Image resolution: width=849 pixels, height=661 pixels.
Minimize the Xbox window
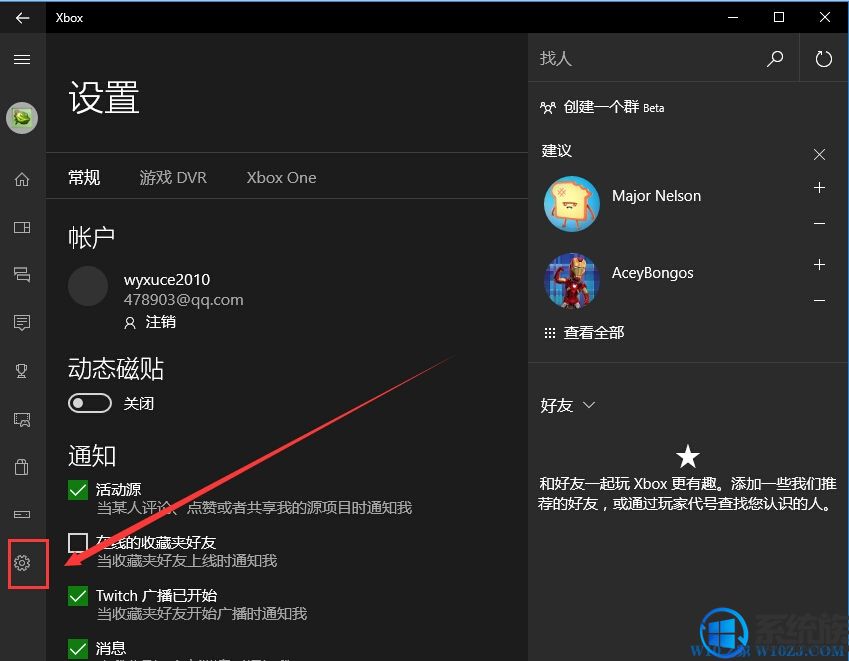pyautogui.click(x=733, y=17)
